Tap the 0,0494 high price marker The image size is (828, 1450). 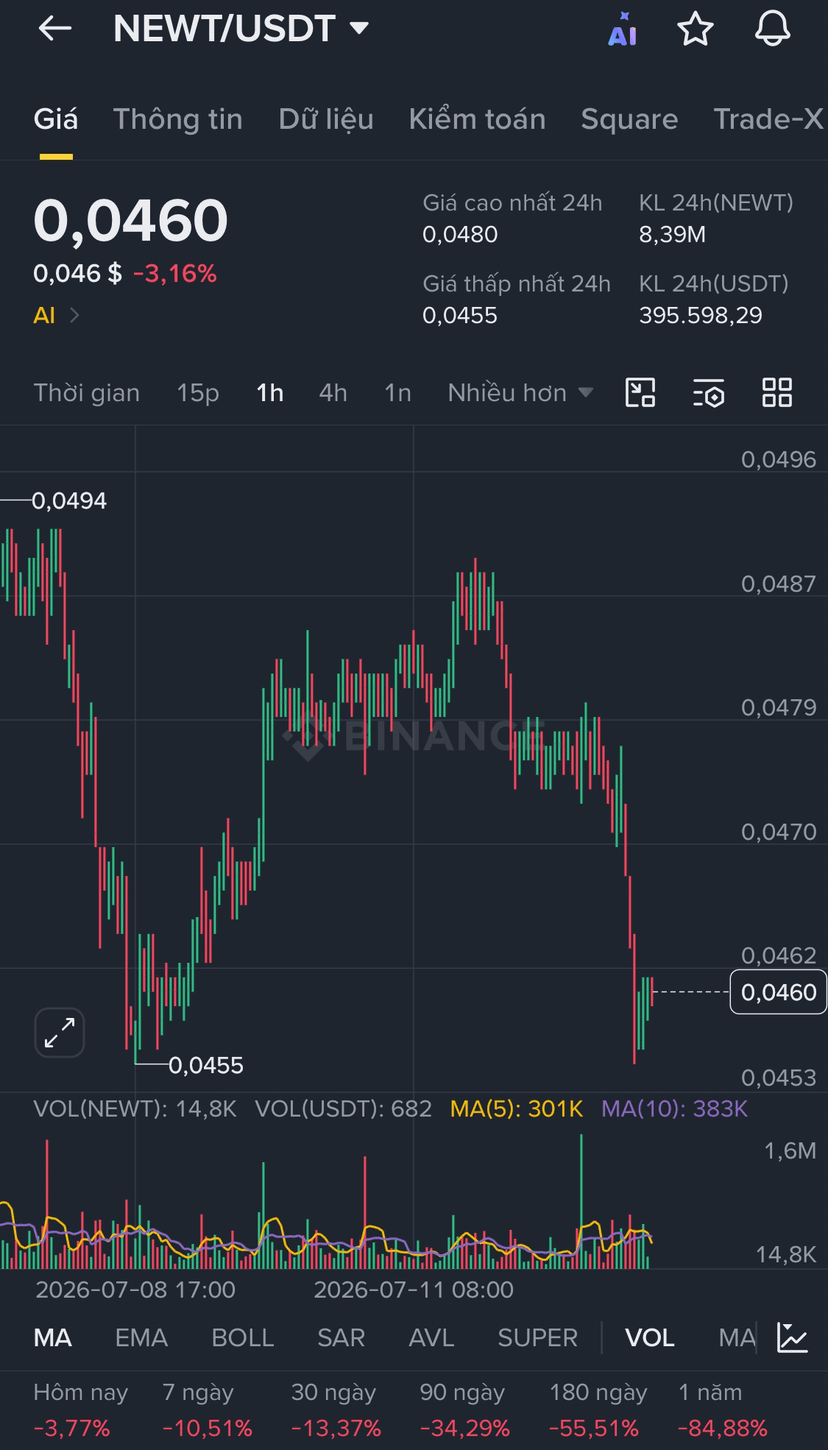pyautogui.click(x=69, y=500)
